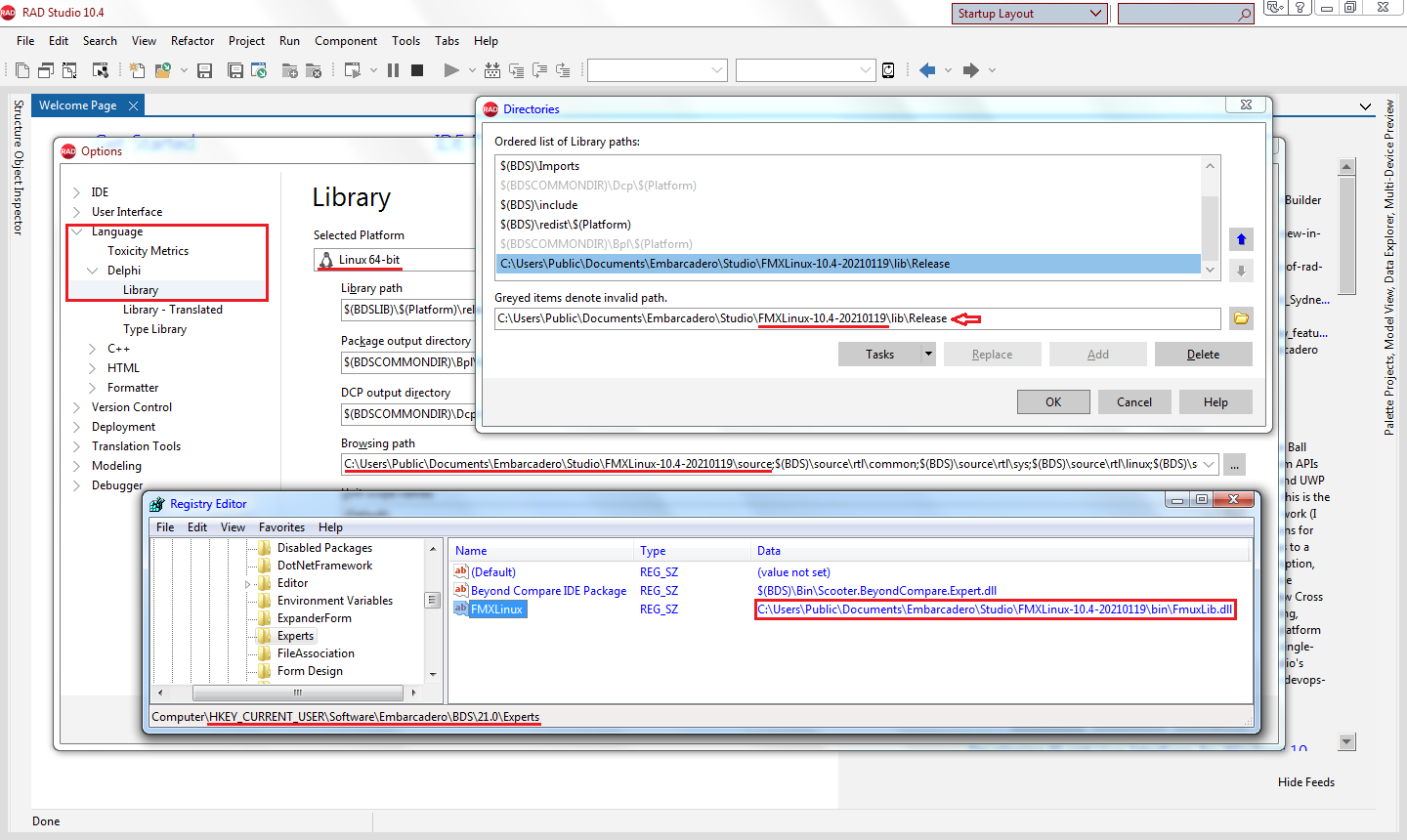This screenshot has width=1407, height=840.
Task: Select the FMXLinux registry value
Action: [496, 609]
